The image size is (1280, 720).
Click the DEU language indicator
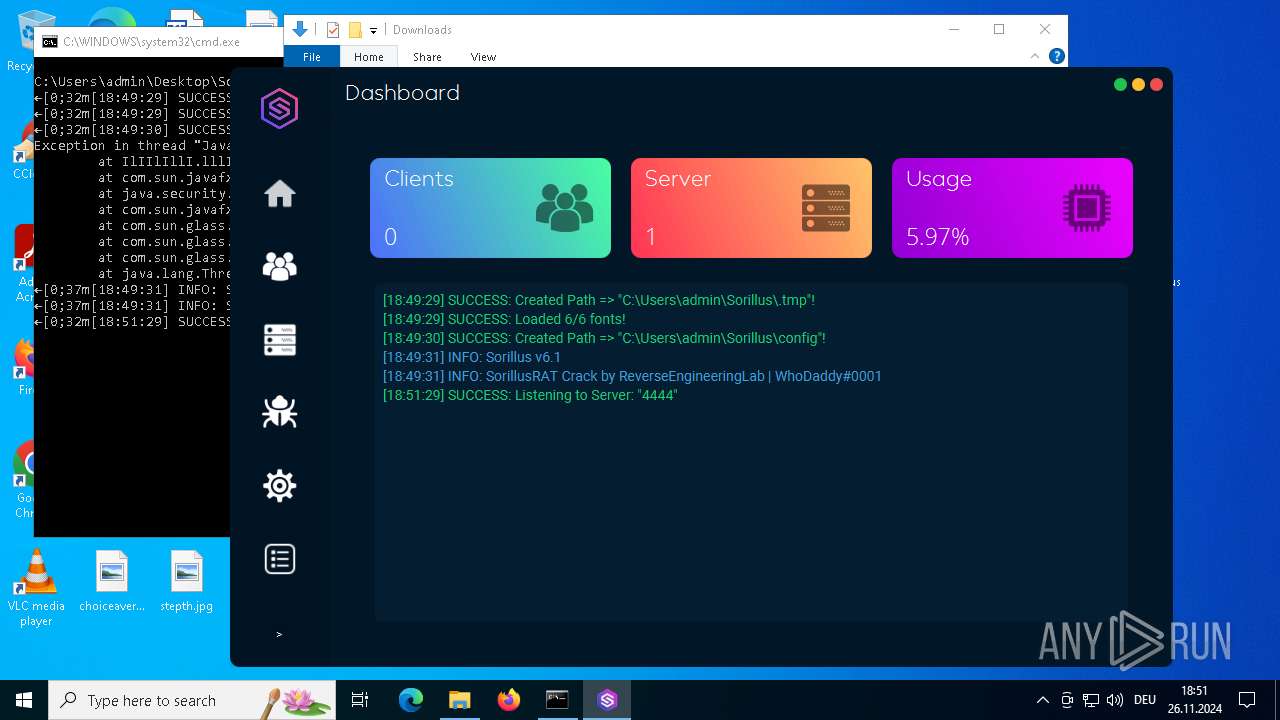click(x=1145, y=700)
